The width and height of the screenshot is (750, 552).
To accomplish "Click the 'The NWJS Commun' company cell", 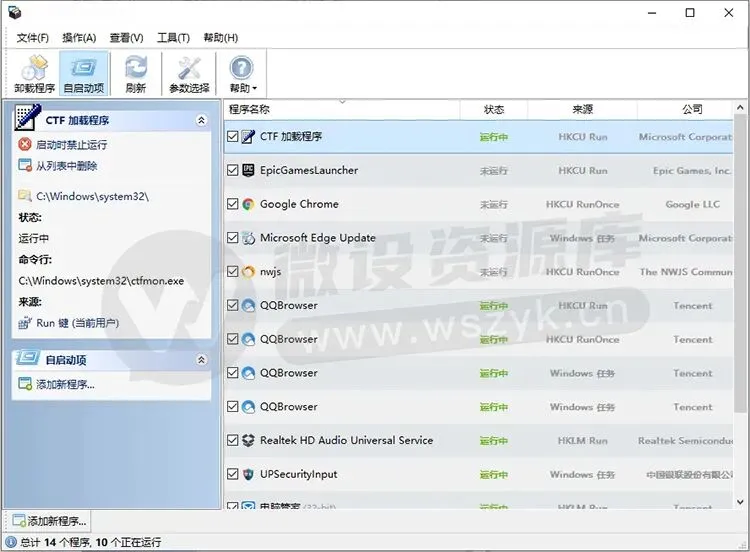I will (686, 272).
